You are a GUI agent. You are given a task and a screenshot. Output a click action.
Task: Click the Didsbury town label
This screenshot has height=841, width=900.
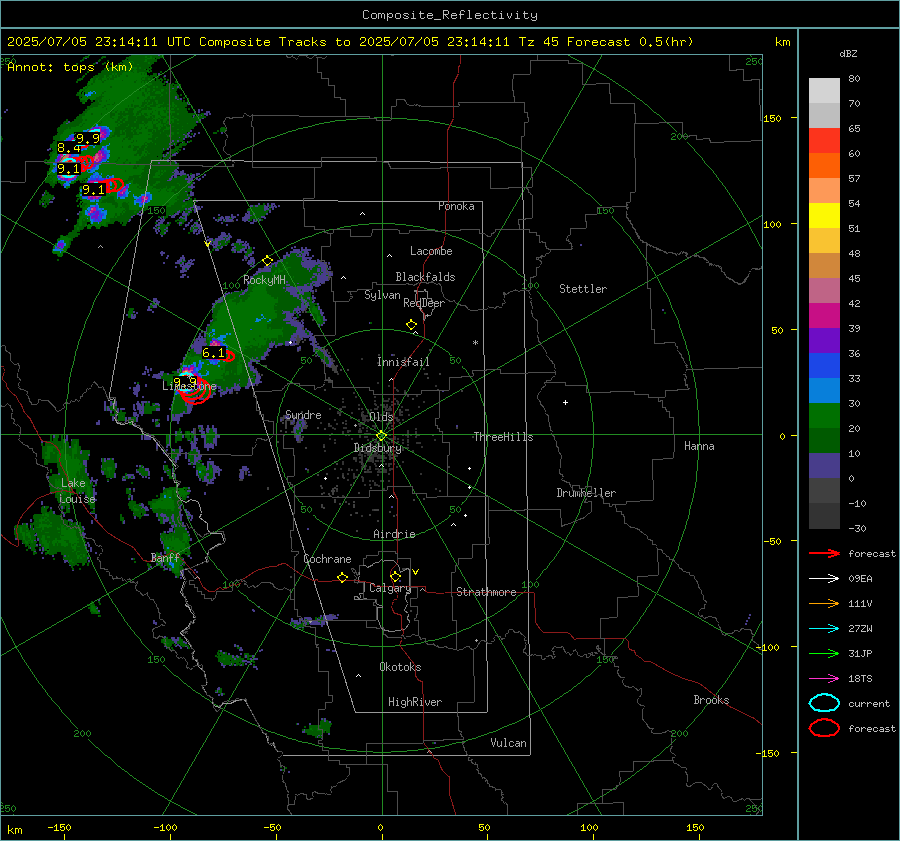pos(377,448)
